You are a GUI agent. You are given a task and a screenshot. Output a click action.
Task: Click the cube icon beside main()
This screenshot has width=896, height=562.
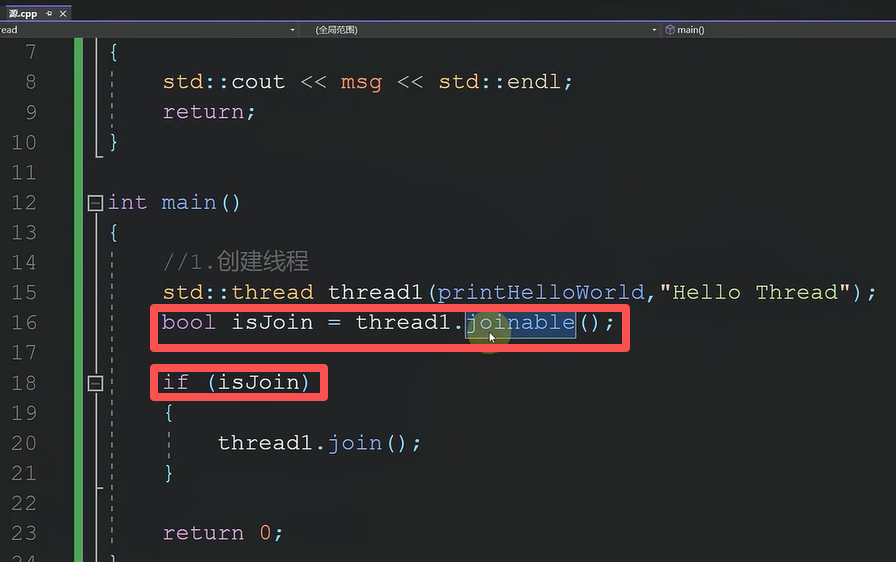pos(670,30)
